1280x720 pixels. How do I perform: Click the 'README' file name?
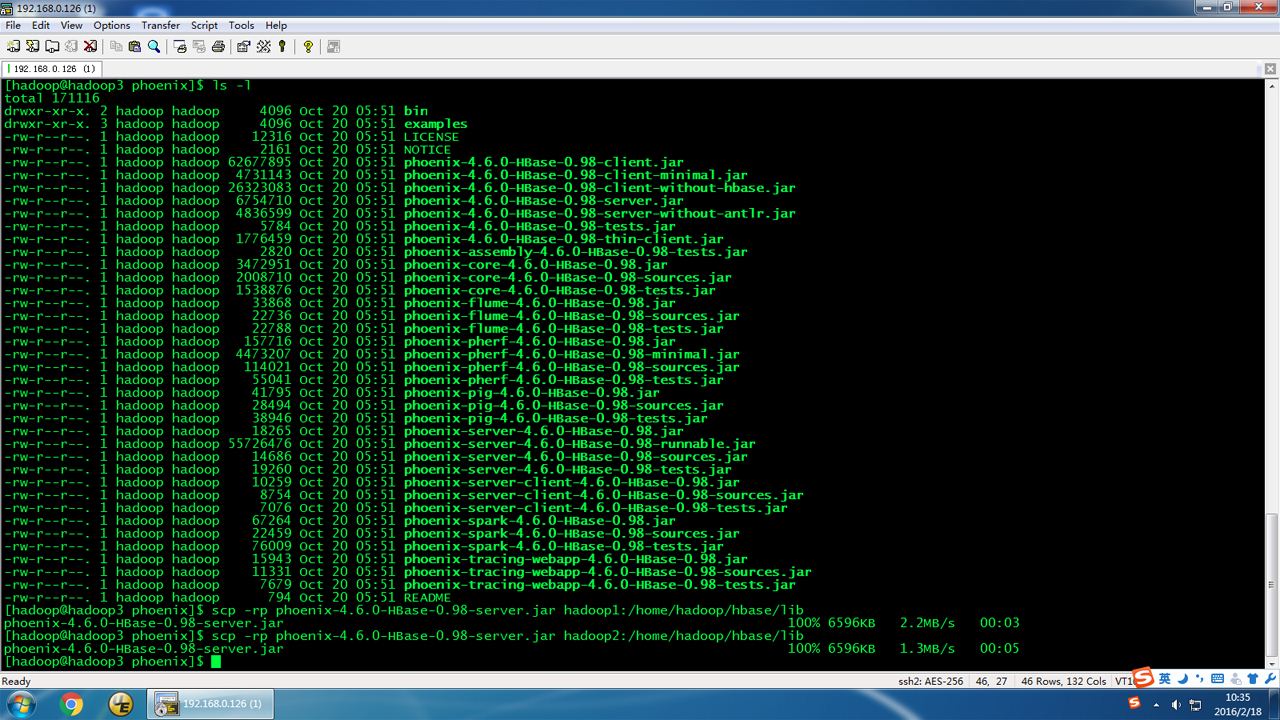point(427,598)
